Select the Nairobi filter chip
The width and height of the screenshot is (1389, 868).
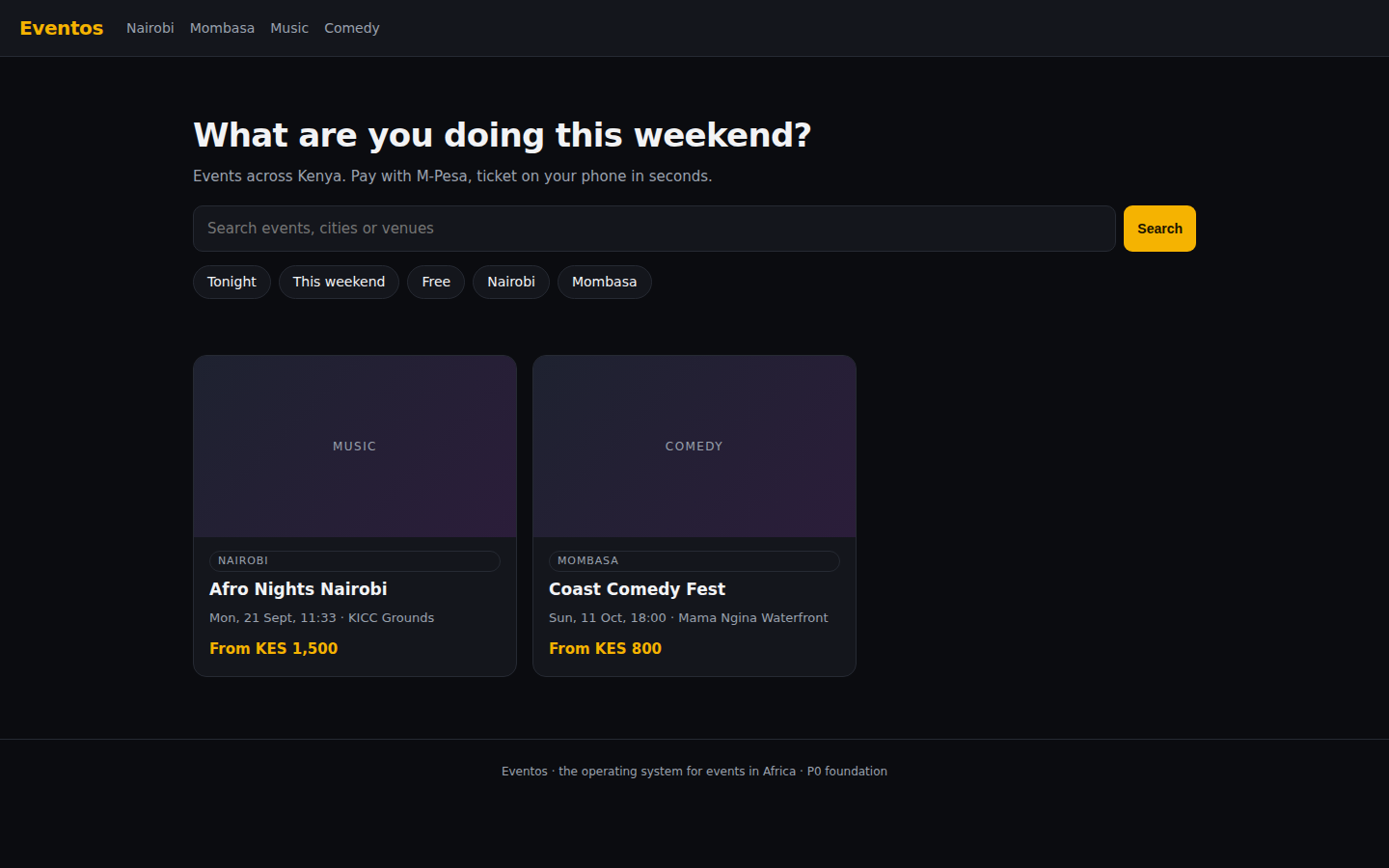(x=511, y=282)
